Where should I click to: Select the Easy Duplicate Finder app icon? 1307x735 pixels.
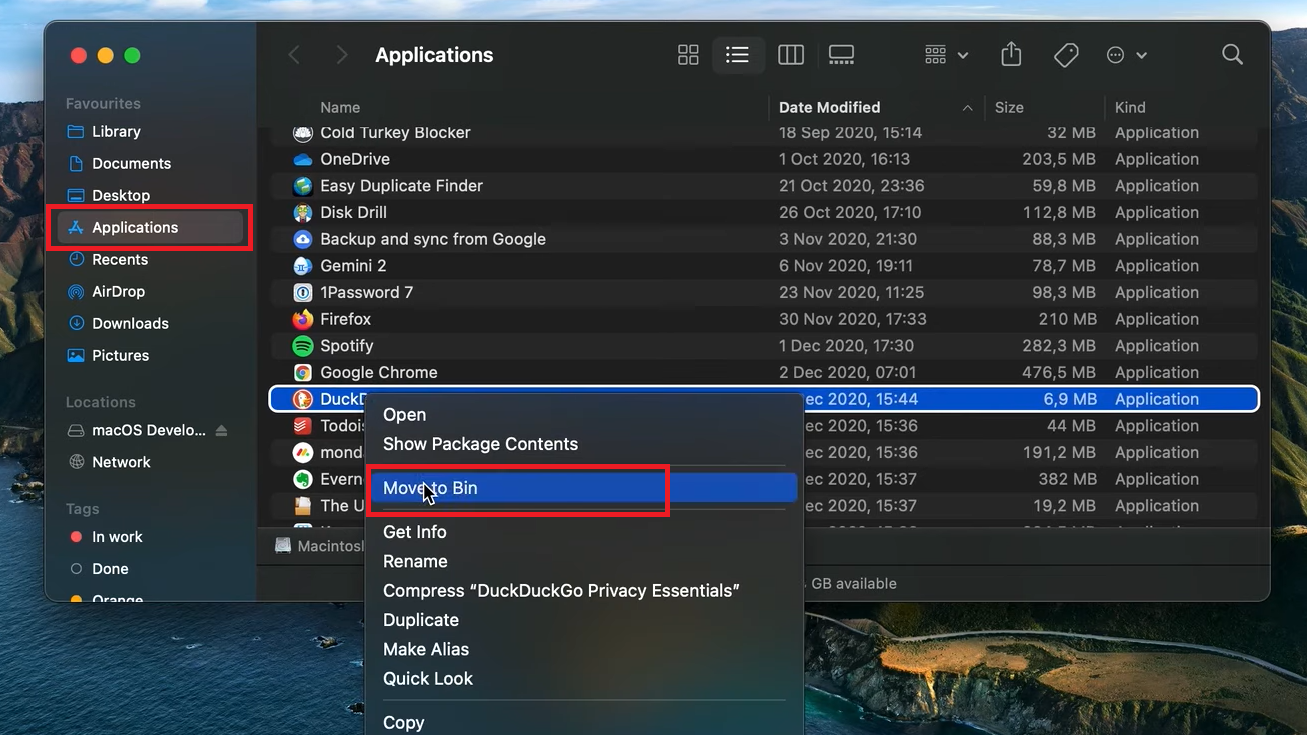click(303, 186)
